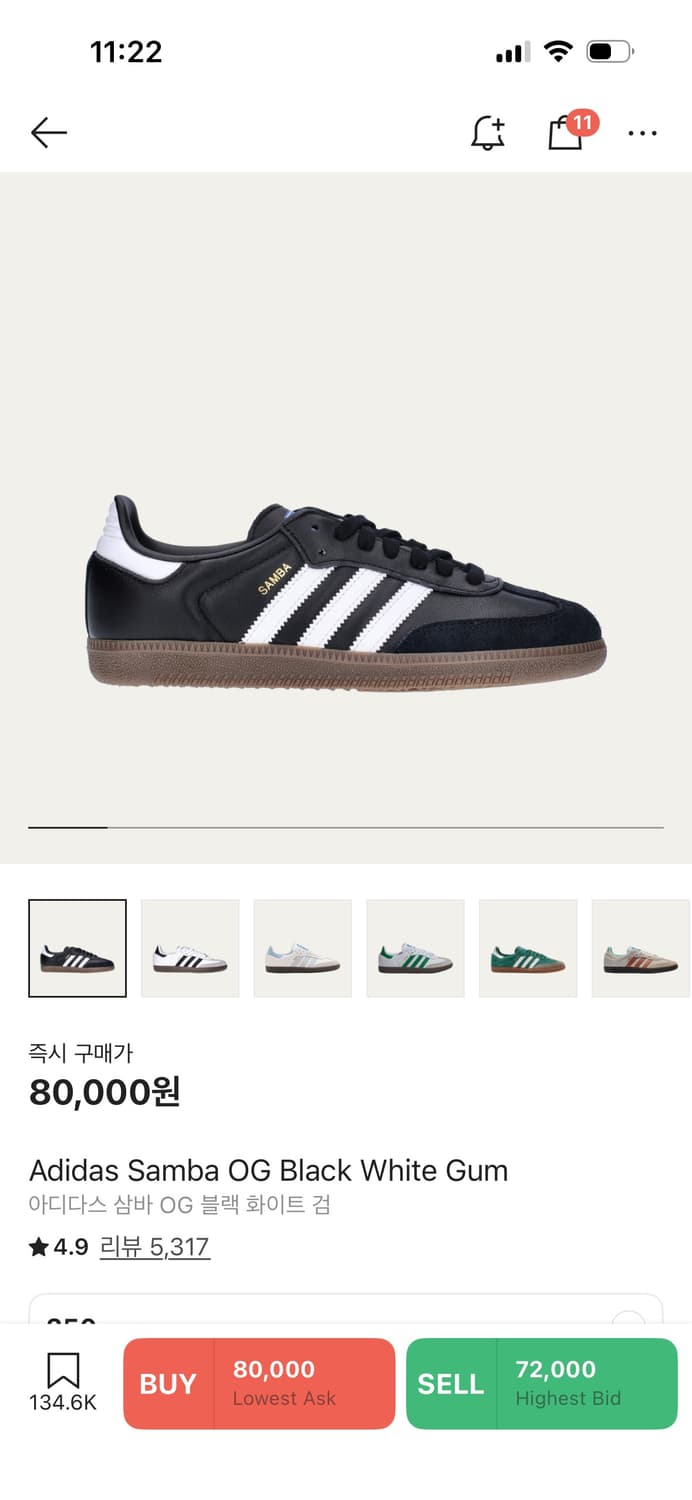This screenshot has height=1500, width=692.
Task: Choose the cream Samba with blue stripes thumbnail
Action: click(x=303, y=948)
